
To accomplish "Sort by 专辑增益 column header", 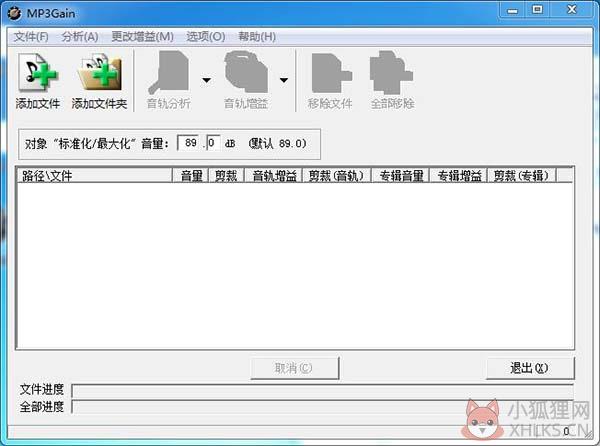I will coord(458,176).
